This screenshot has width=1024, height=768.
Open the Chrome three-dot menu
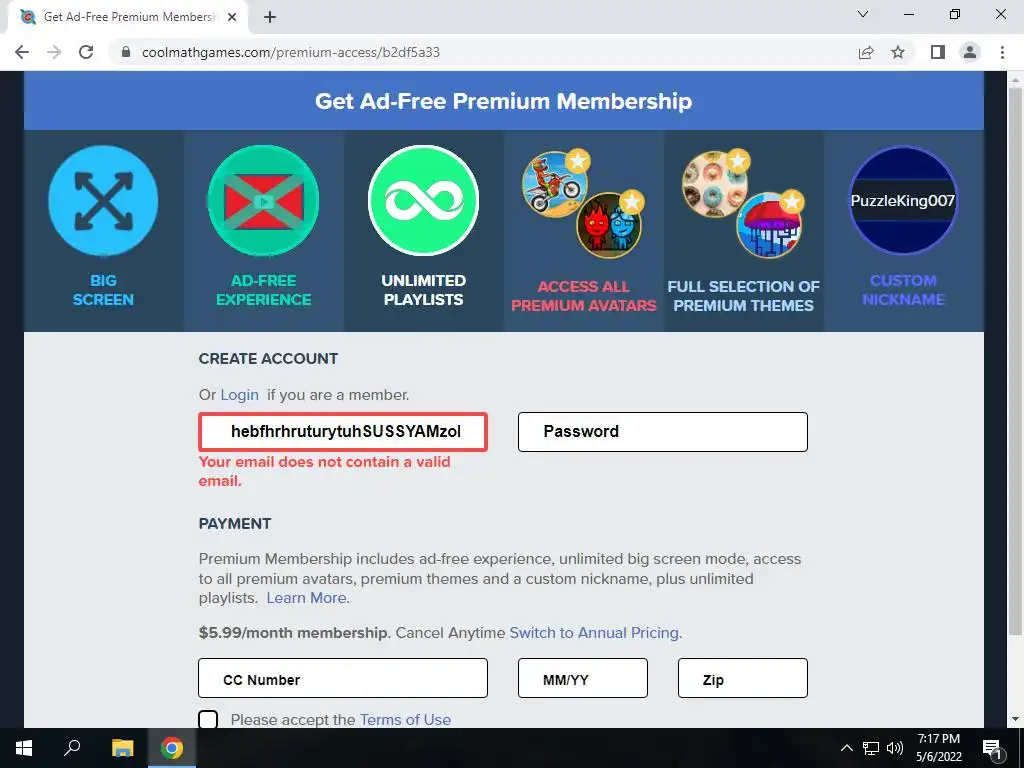pyautogui.click(x=1002, y=52)
